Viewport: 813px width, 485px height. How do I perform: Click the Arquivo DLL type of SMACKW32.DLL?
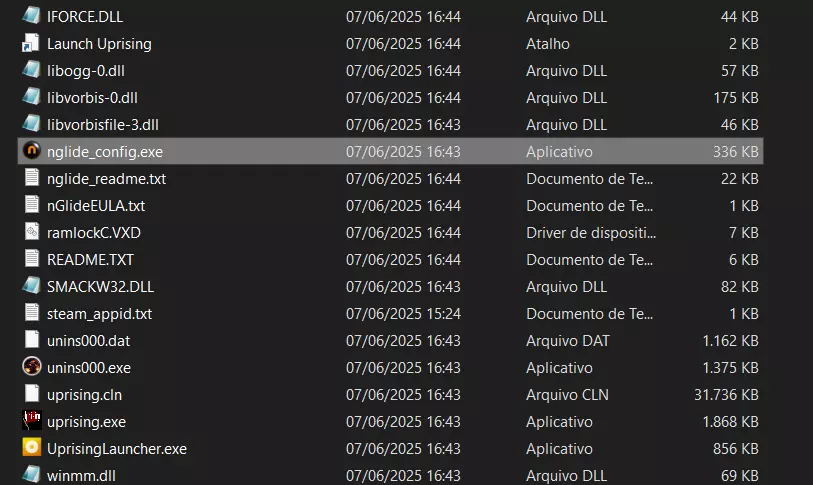coord(566,286)
